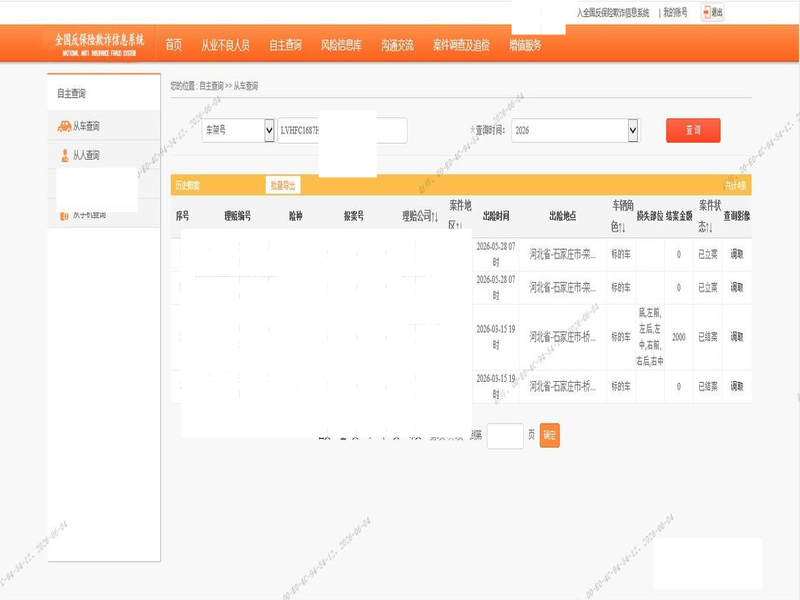Open the 首页 navigation tab

(173, 45)
